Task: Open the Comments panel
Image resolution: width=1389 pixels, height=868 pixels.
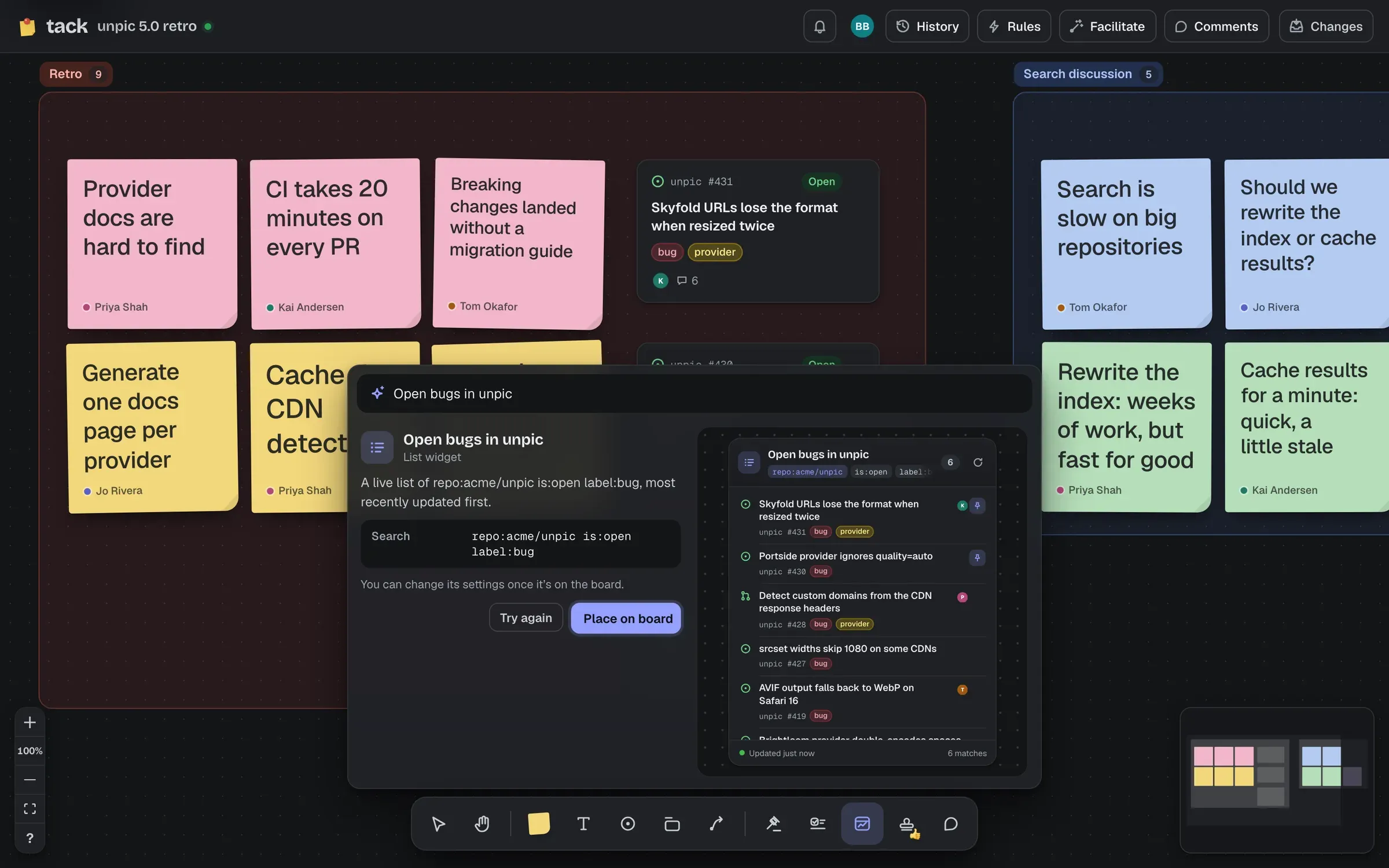Action: [x=1217, y=26]
